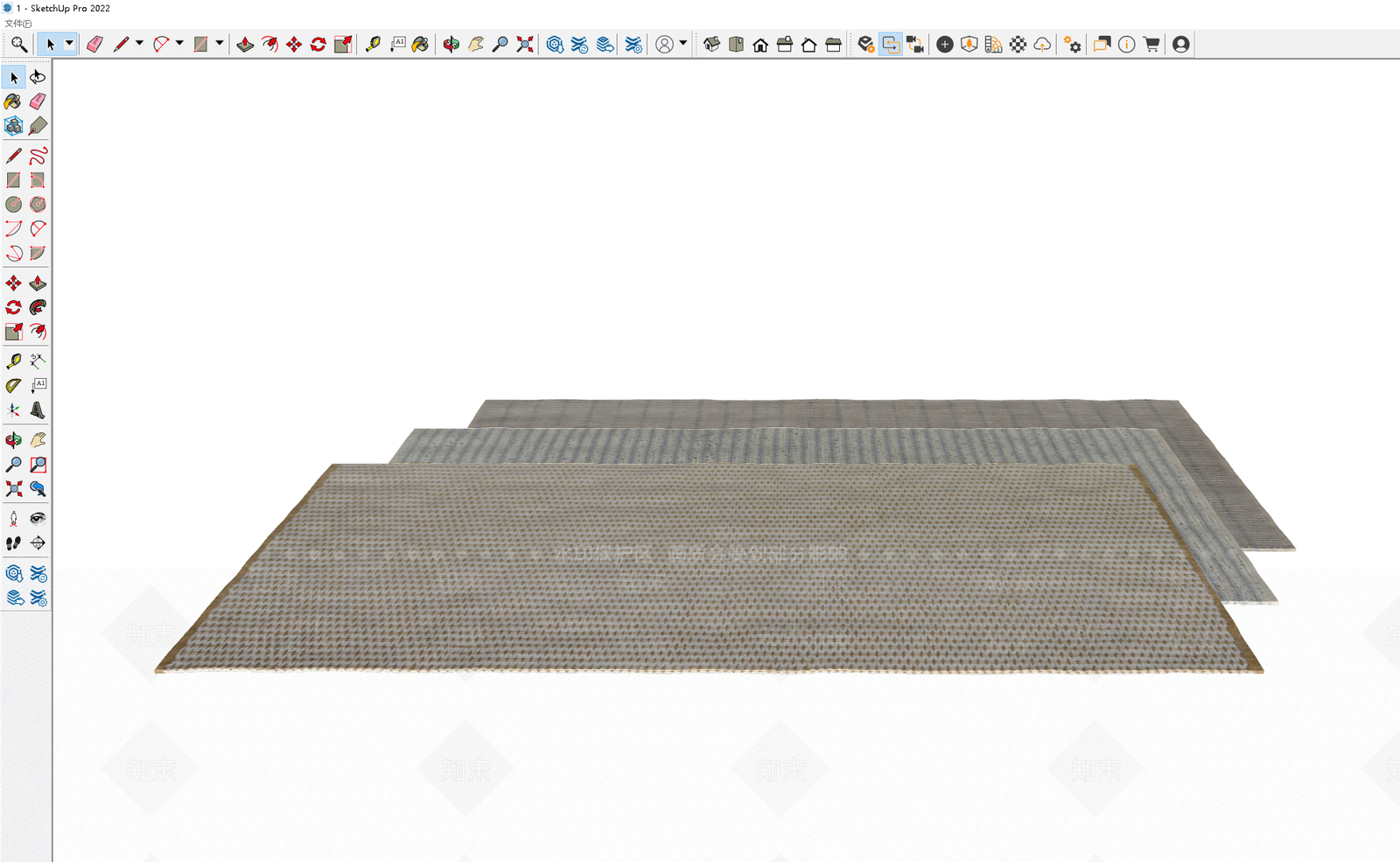Viewport: 1400px width, 862px height.
Task: Click the Enscape cloud upload icon
Action: tap(1043, 44)
